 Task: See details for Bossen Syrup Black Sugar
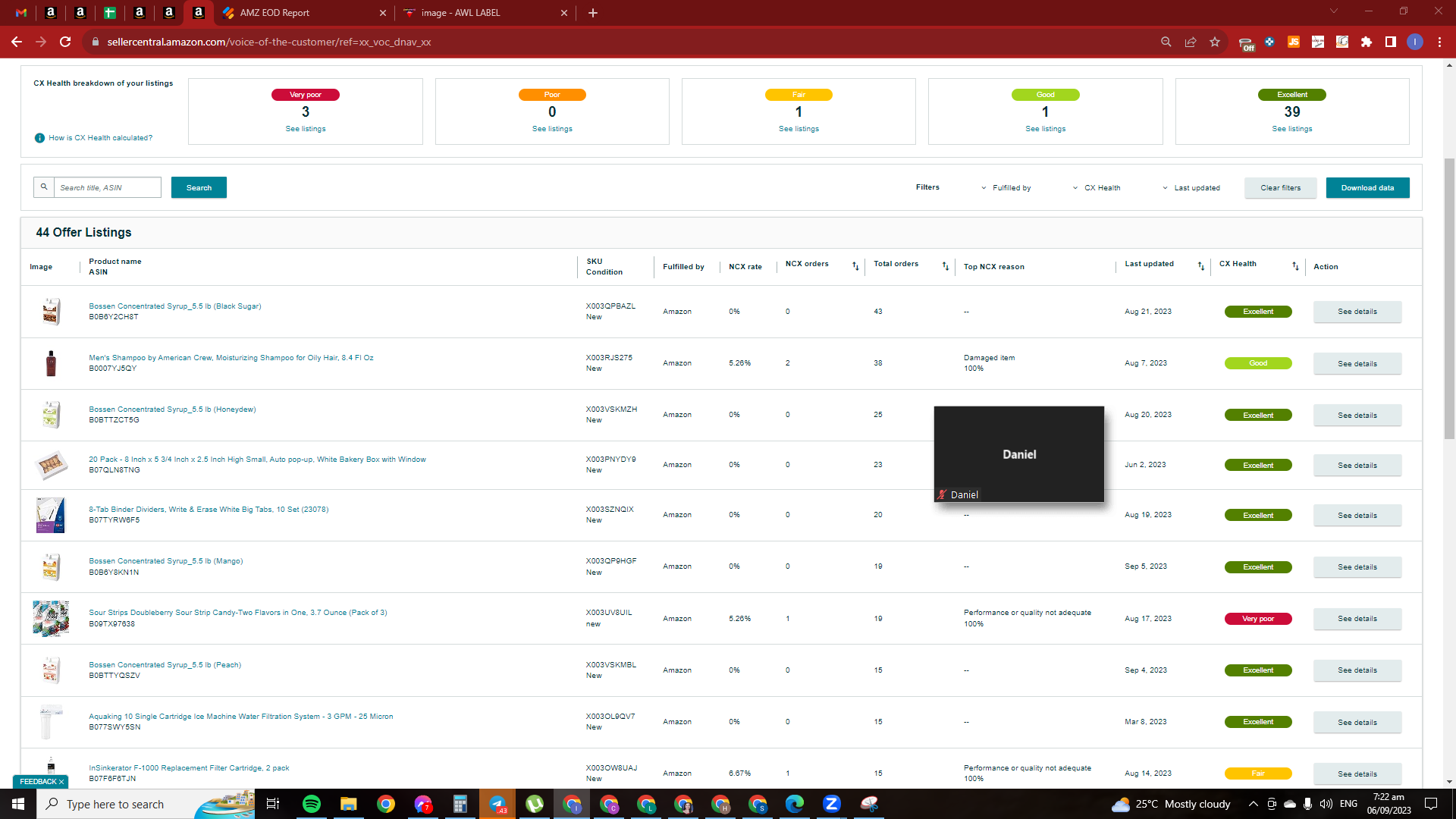[1357, 312]
